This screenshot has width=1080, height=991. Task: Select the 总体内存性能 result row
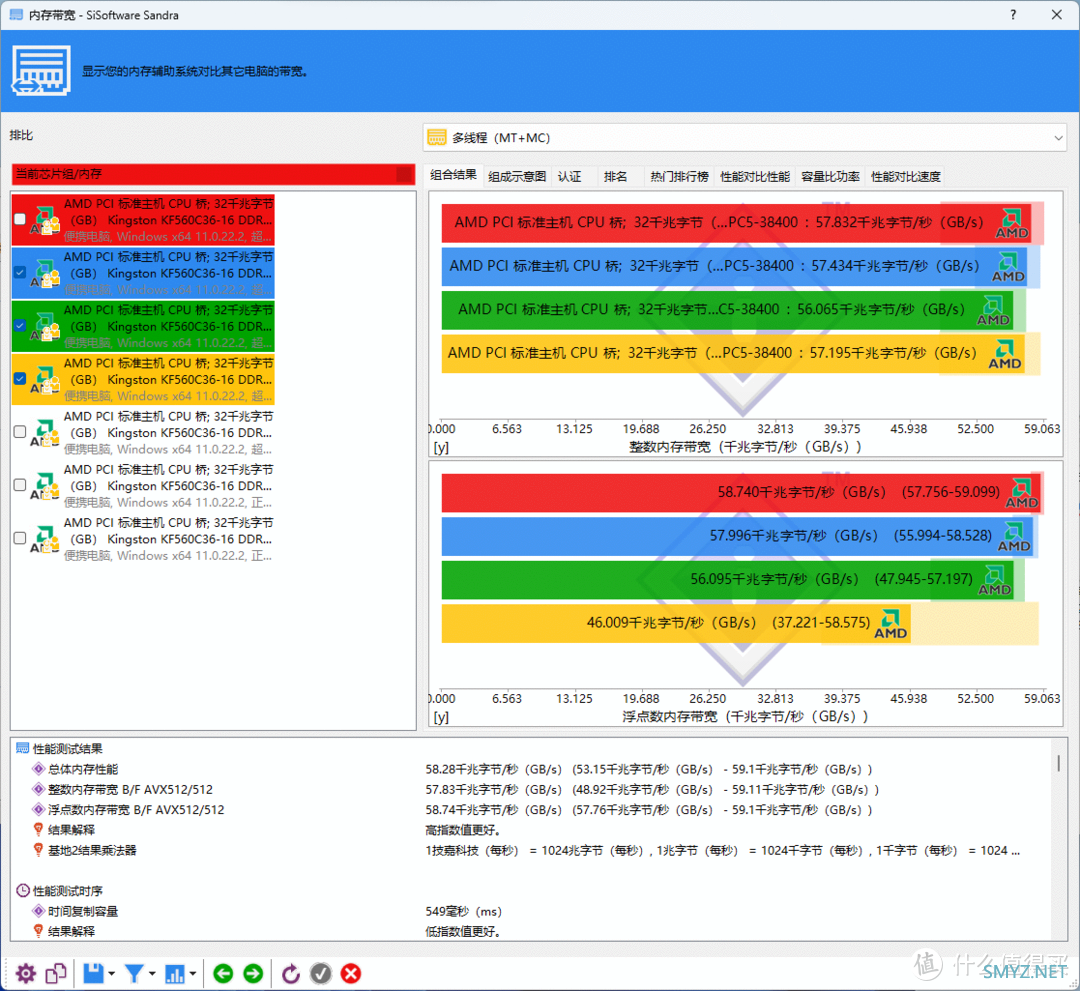pos(530,769)
